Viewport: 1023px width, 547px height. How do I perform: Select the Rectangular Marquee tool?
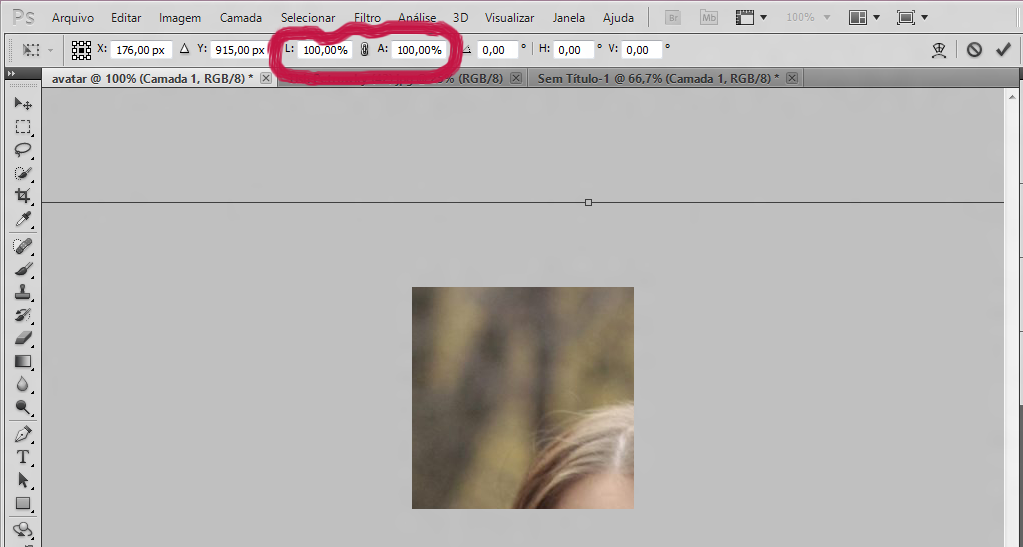tap(23, 127)
